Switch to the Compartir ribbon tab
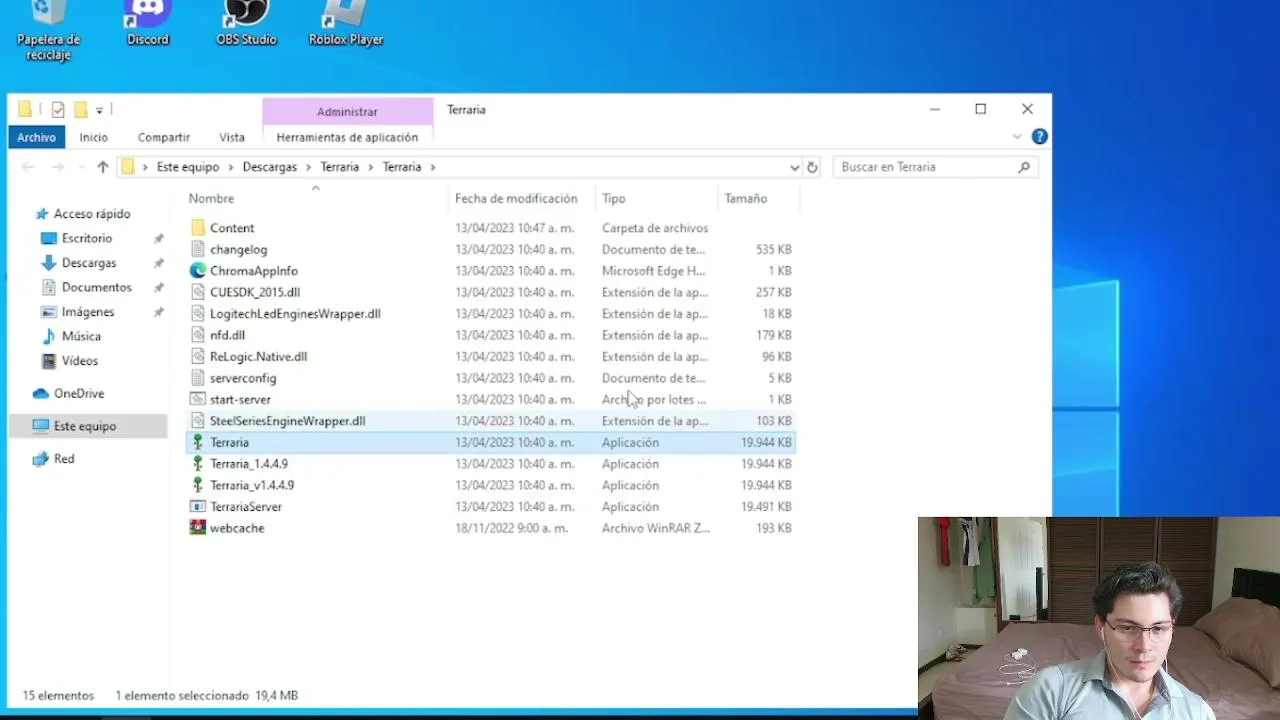 pyautogui.click(x=164, y=137)
